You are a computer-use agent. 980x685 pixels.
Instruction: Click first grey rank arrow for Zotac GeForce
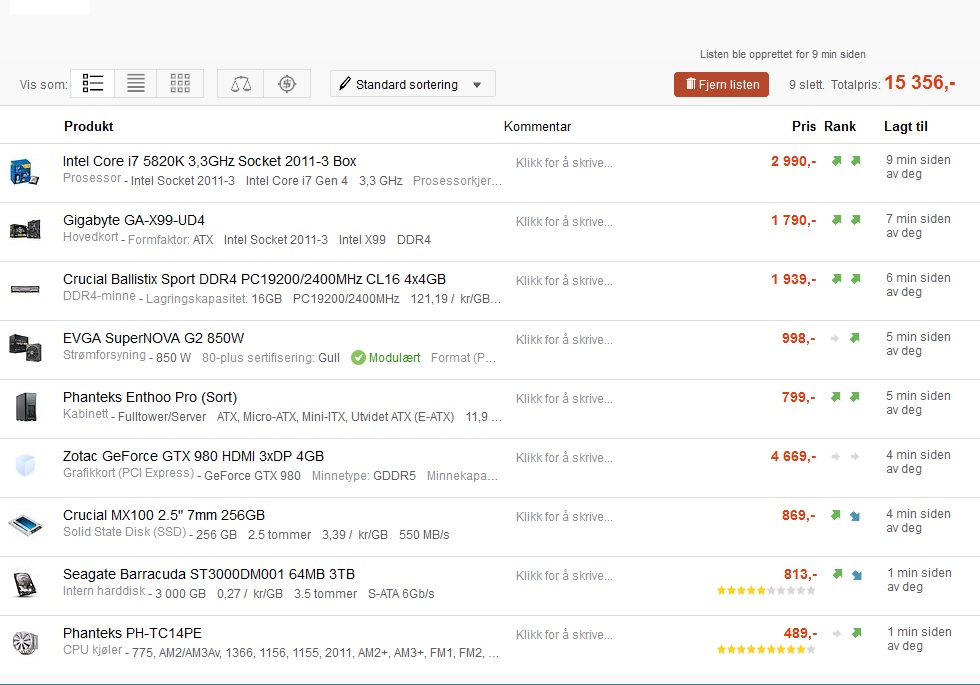pyautogui.click(x=836, y=456)
